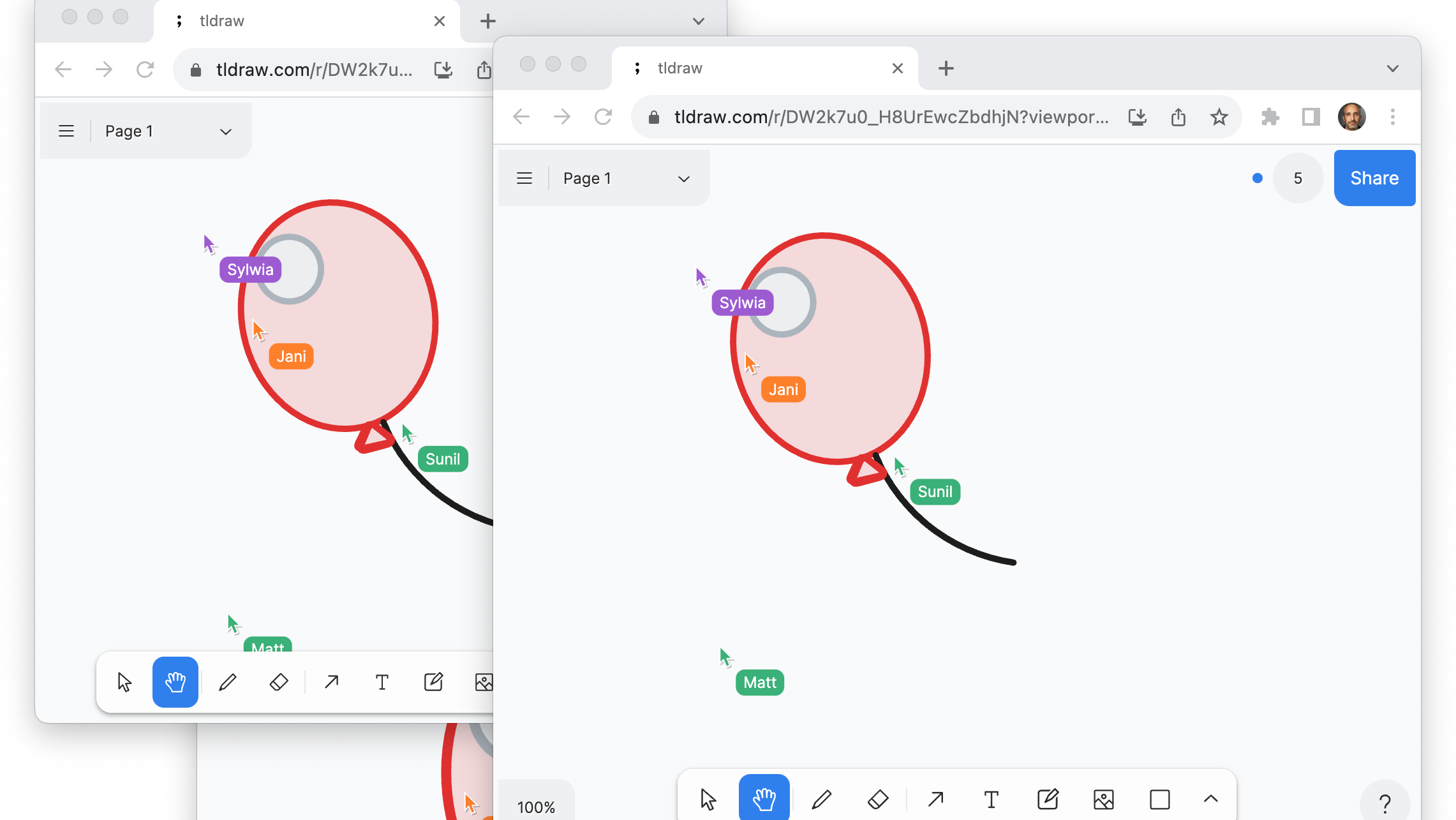Open tab search chevron in back window
The width and height of the screenshot is (1456, 820).
pyautogui.click(x=699, y=21)
